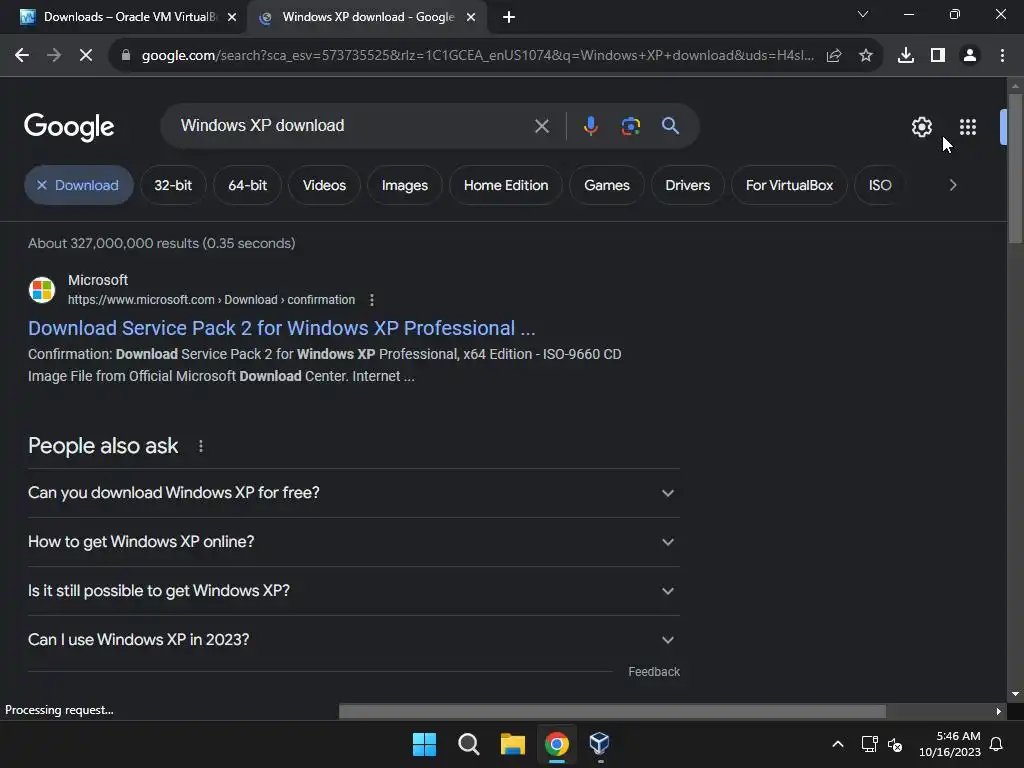Click the Microsoft favicon in the first result

coord(42,290)
